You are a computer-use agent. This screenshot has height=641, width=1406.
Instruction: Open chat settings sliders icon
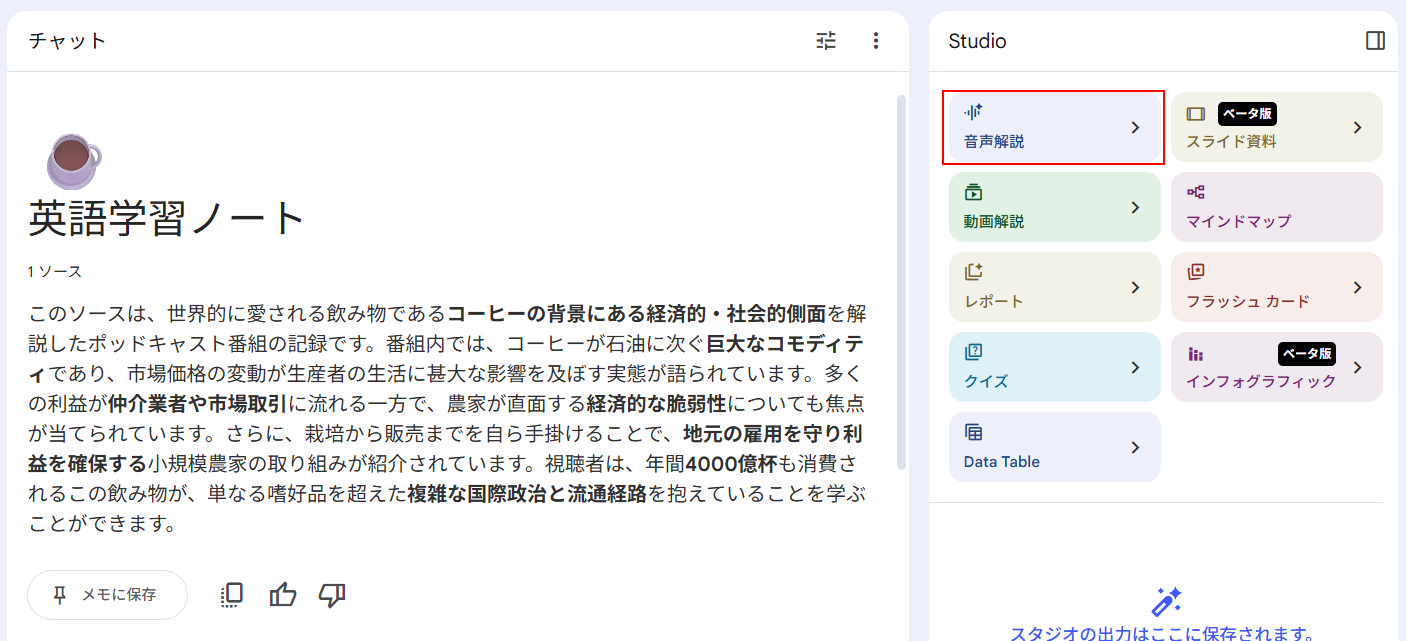coord(826,41)
